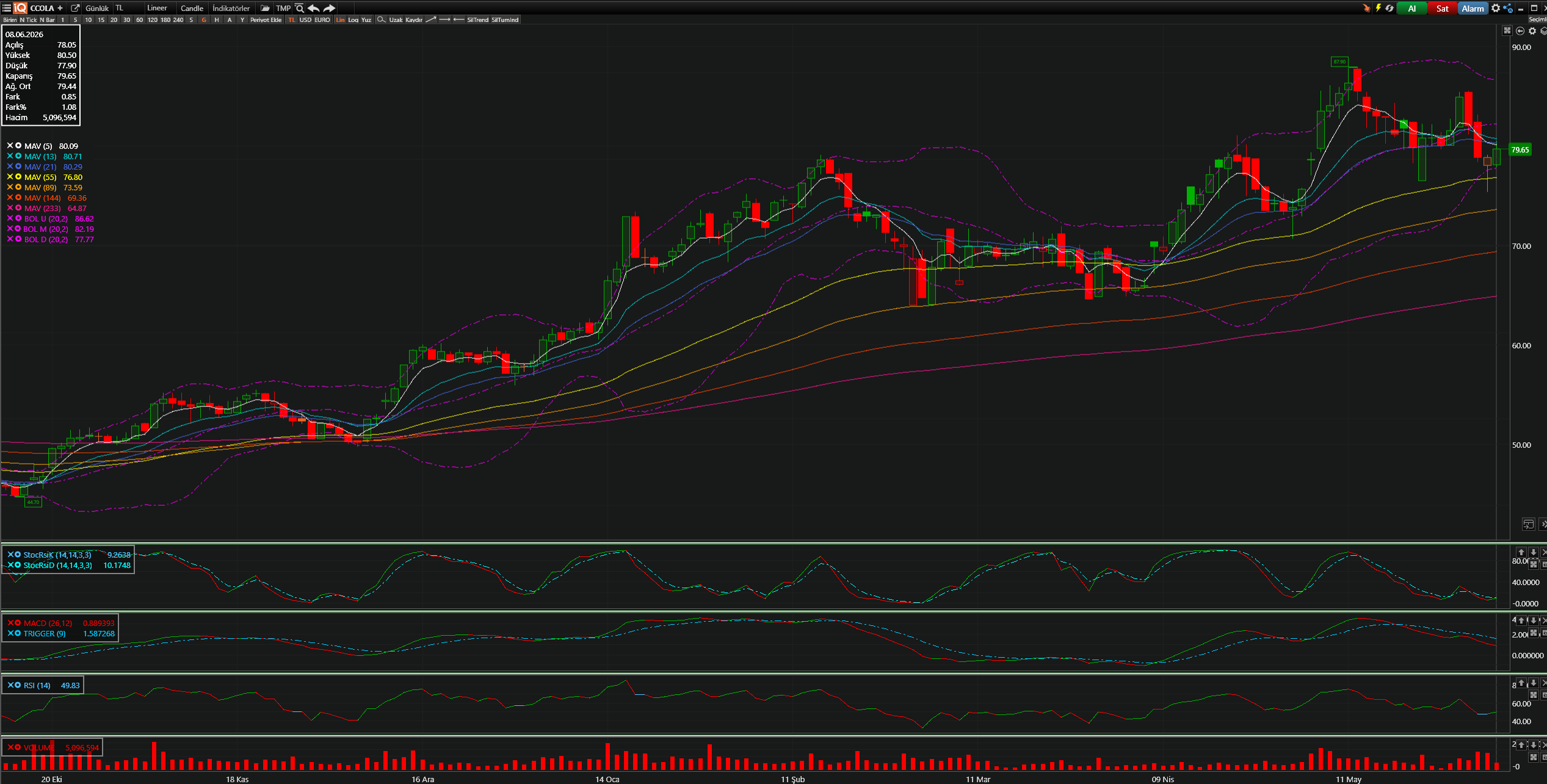Select the zoom magnifier tool
1547x784 pixels.
[x=381, y=20]
